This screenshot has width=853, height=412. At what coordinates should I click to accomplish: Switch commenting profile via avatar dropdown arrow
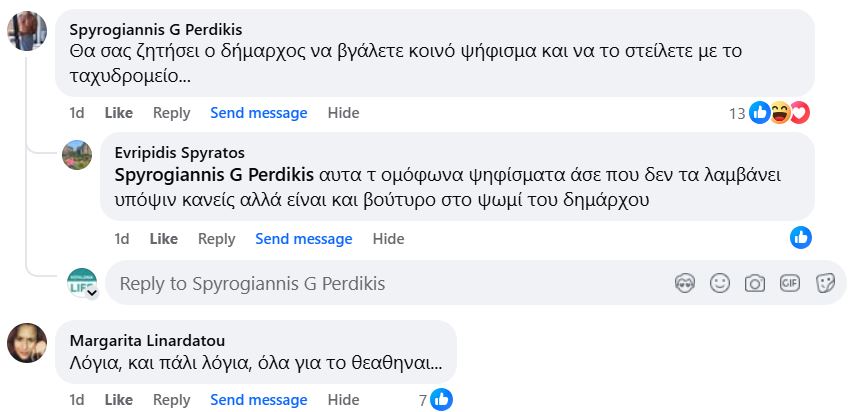[x=92, y=294]
